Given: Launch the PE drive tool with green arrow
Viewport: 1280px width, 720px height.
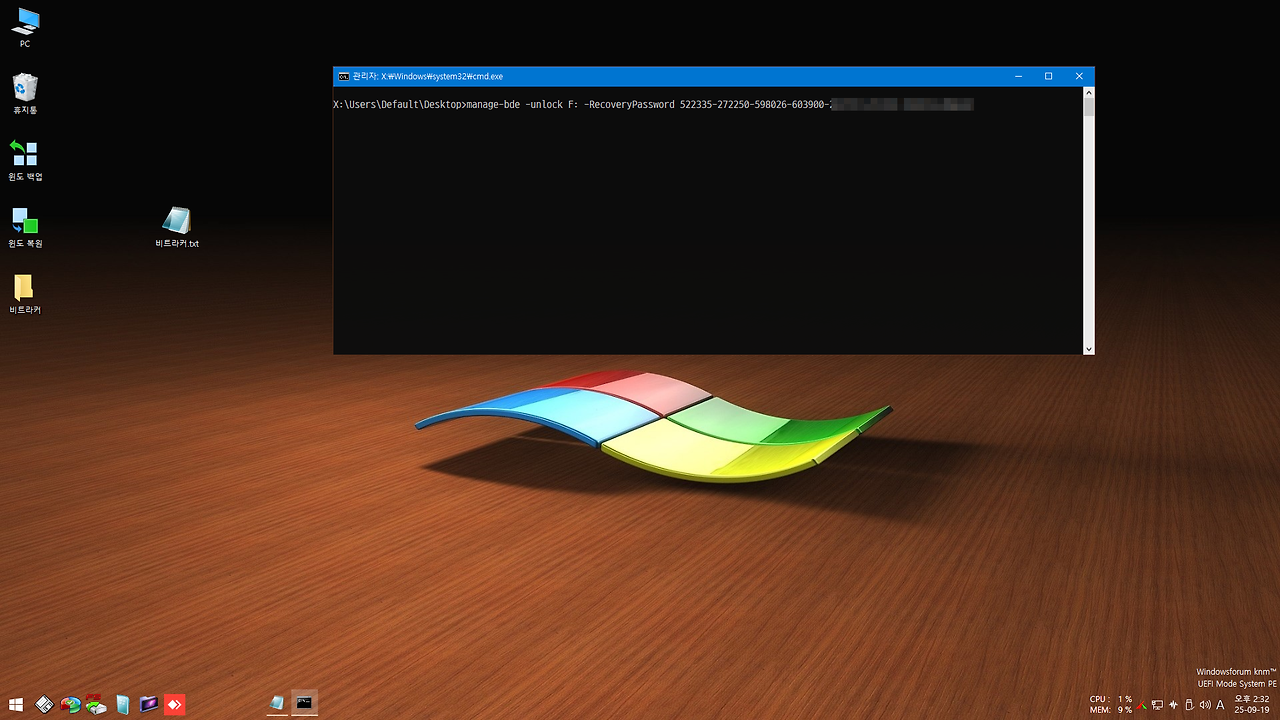Looking at the screenshot, I should point(96,704).
